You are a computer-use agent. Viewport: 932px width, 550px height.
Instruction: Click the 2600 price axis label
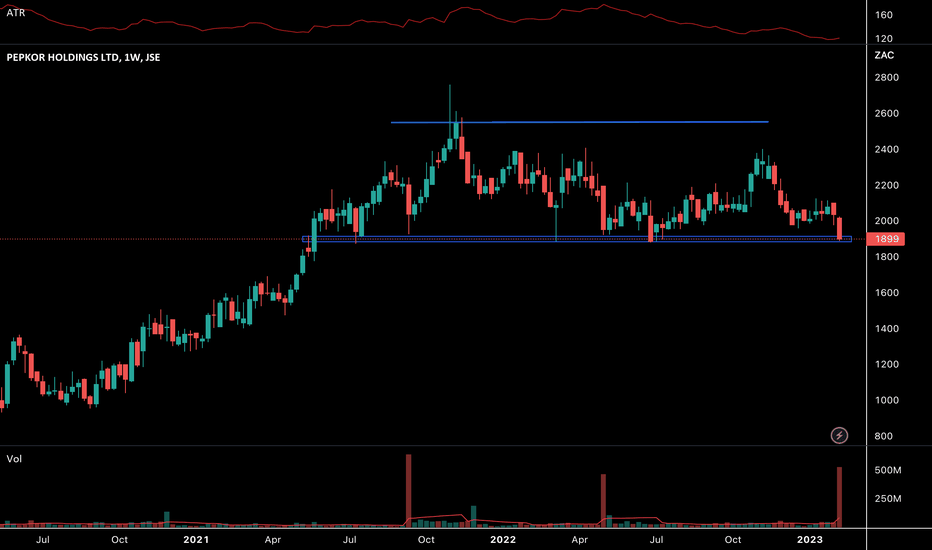click(886, 114)
